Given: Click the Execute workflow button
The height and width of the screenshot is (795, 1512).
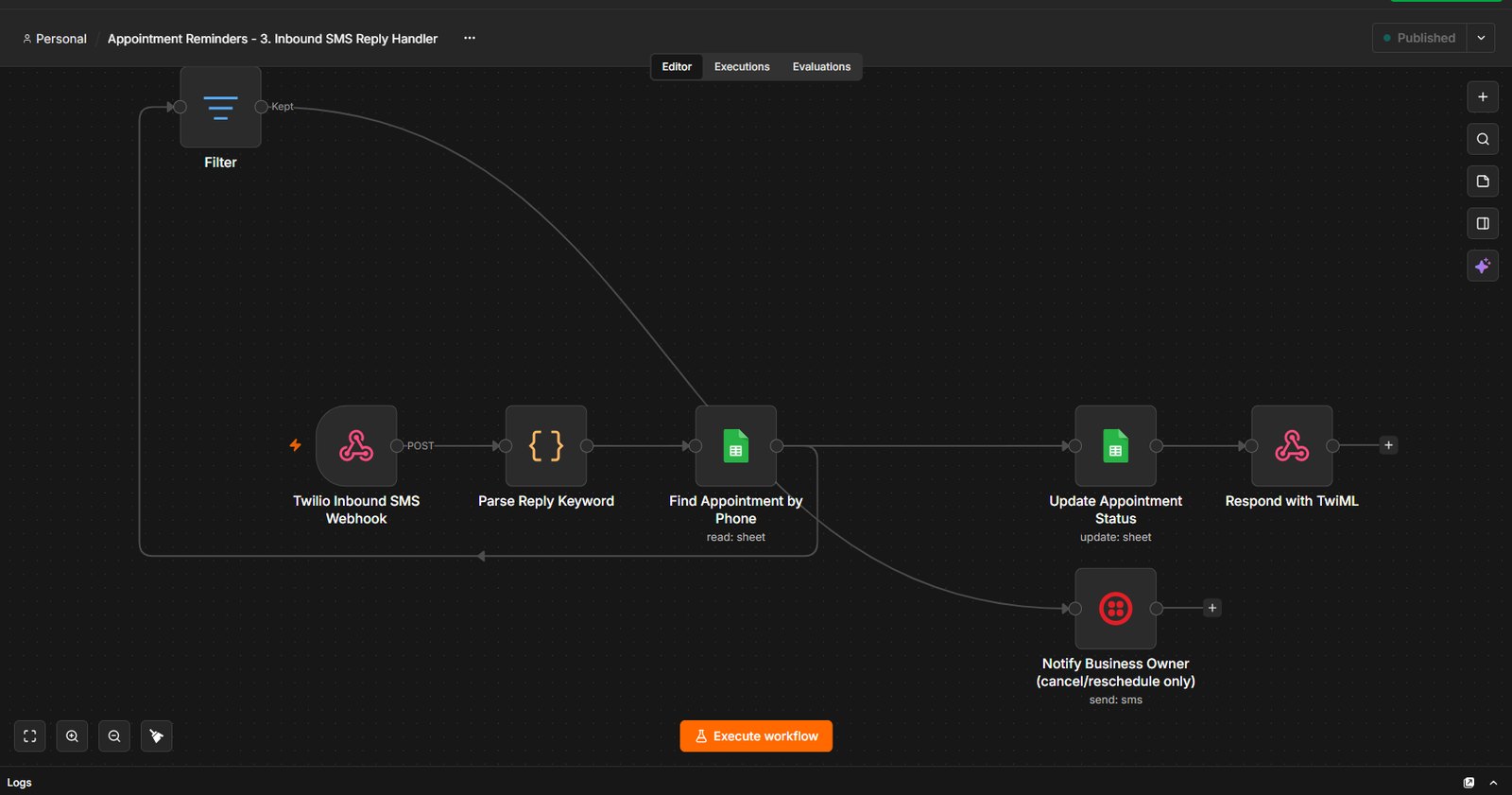Looking at the screenshot, I should tap(756, 736).
